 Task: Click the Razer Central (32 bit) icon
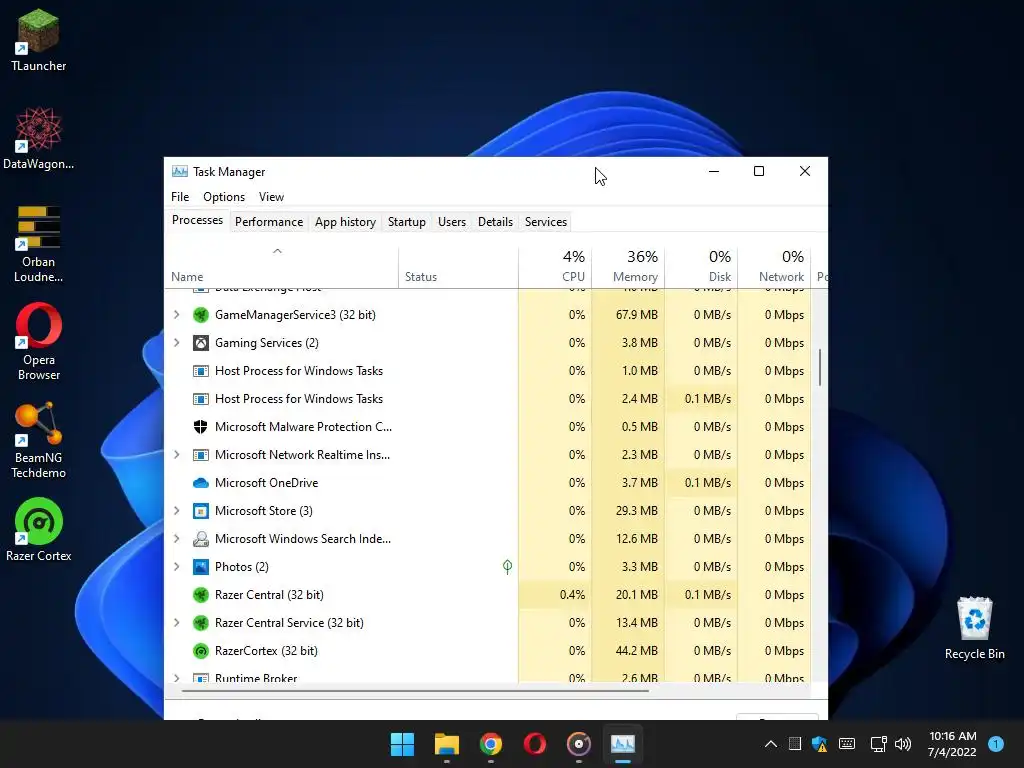click(200, 595)
